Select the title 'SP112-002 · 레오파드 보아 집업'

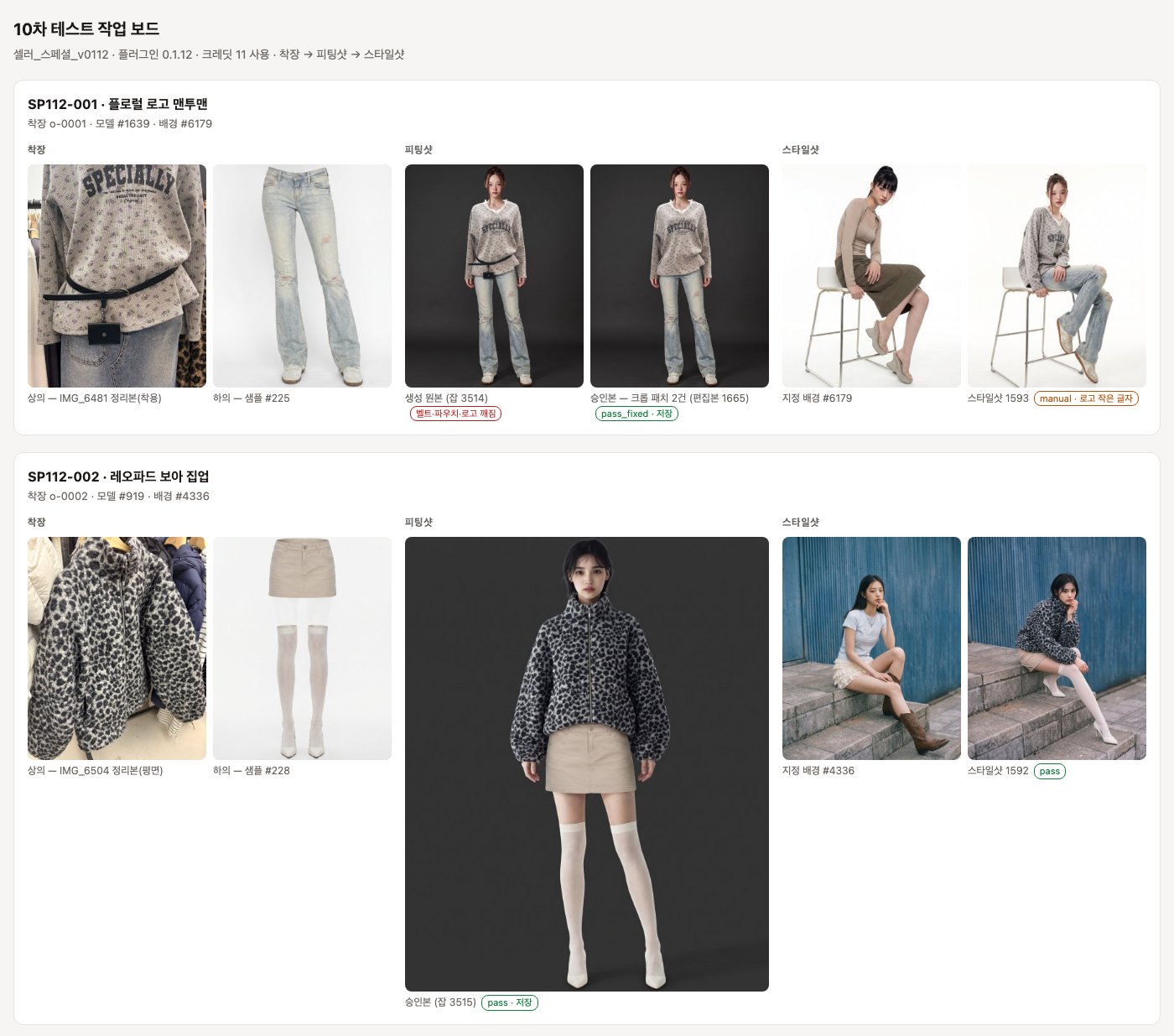pos(118,476)
